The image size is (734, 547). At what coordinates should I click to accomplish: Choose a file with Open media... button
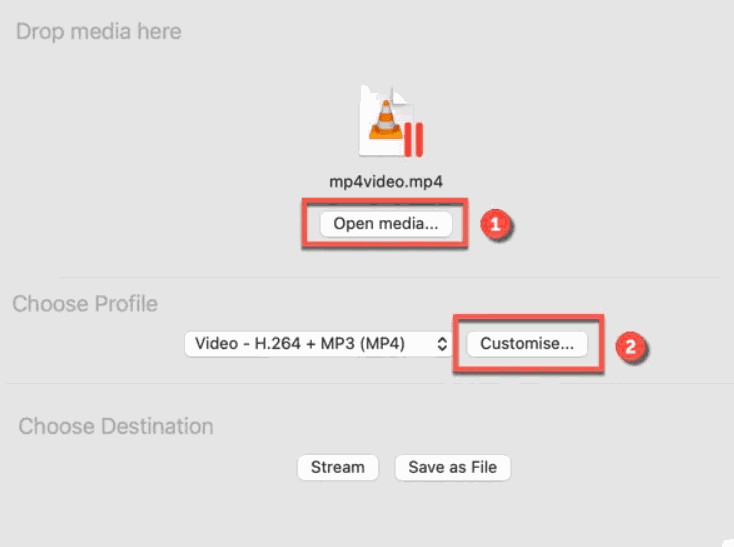(x=386, y=224)
